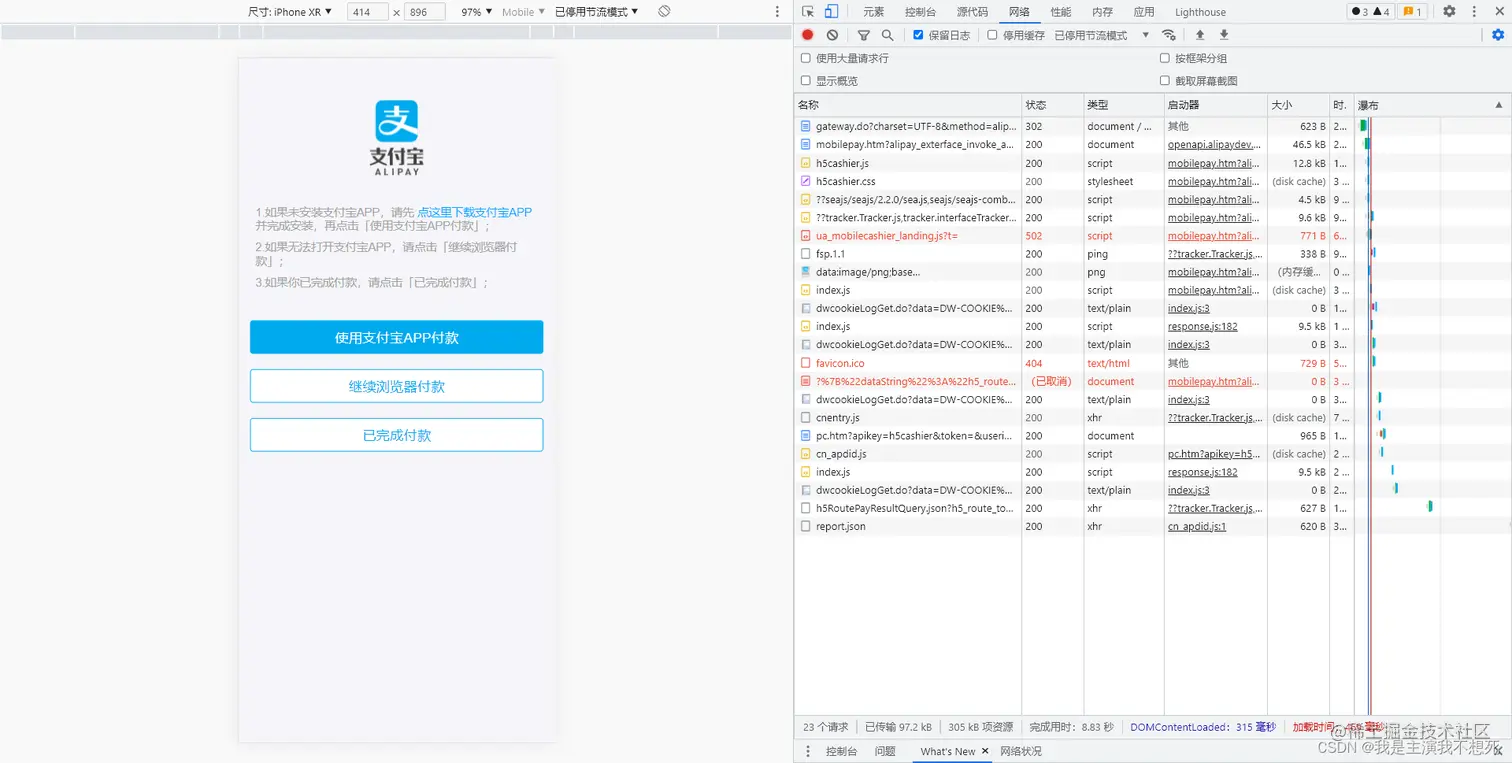Click the width field showing 414
The image size is (1512, 763).
tap(368, 12)
